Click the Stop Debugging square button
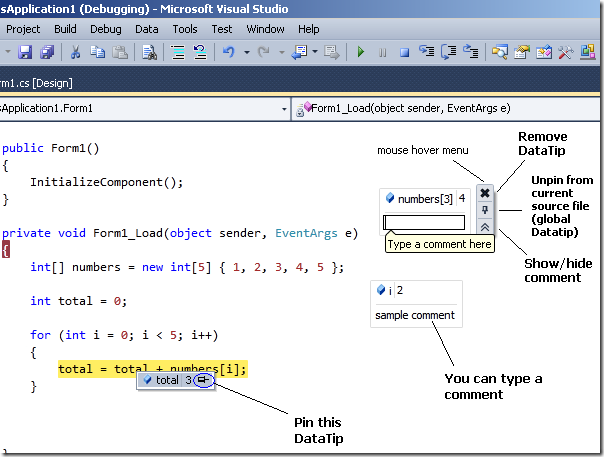 pos(404,52)
